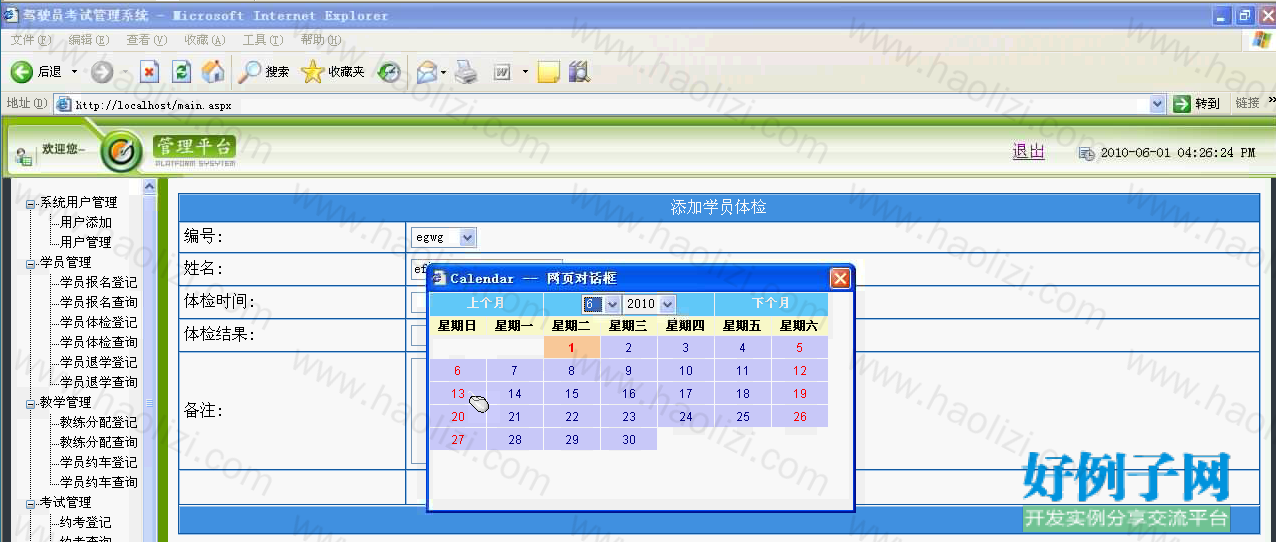Viewport: 1276px width, 542px height.
Task: Click the 管理平台 platform logo
Action: 194,150
